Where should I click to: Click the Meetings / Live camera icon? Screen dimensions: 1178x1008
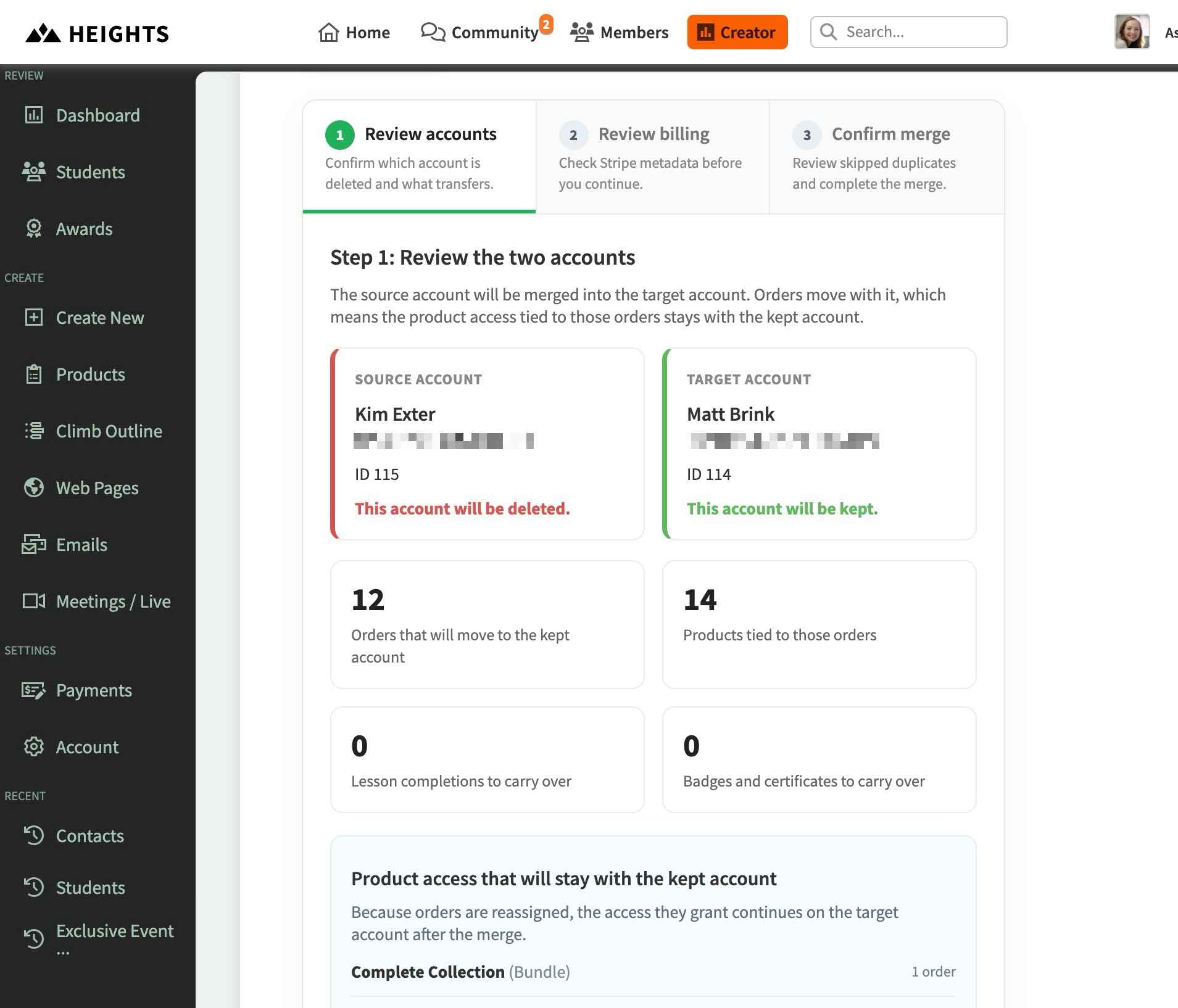coord(34,601)
